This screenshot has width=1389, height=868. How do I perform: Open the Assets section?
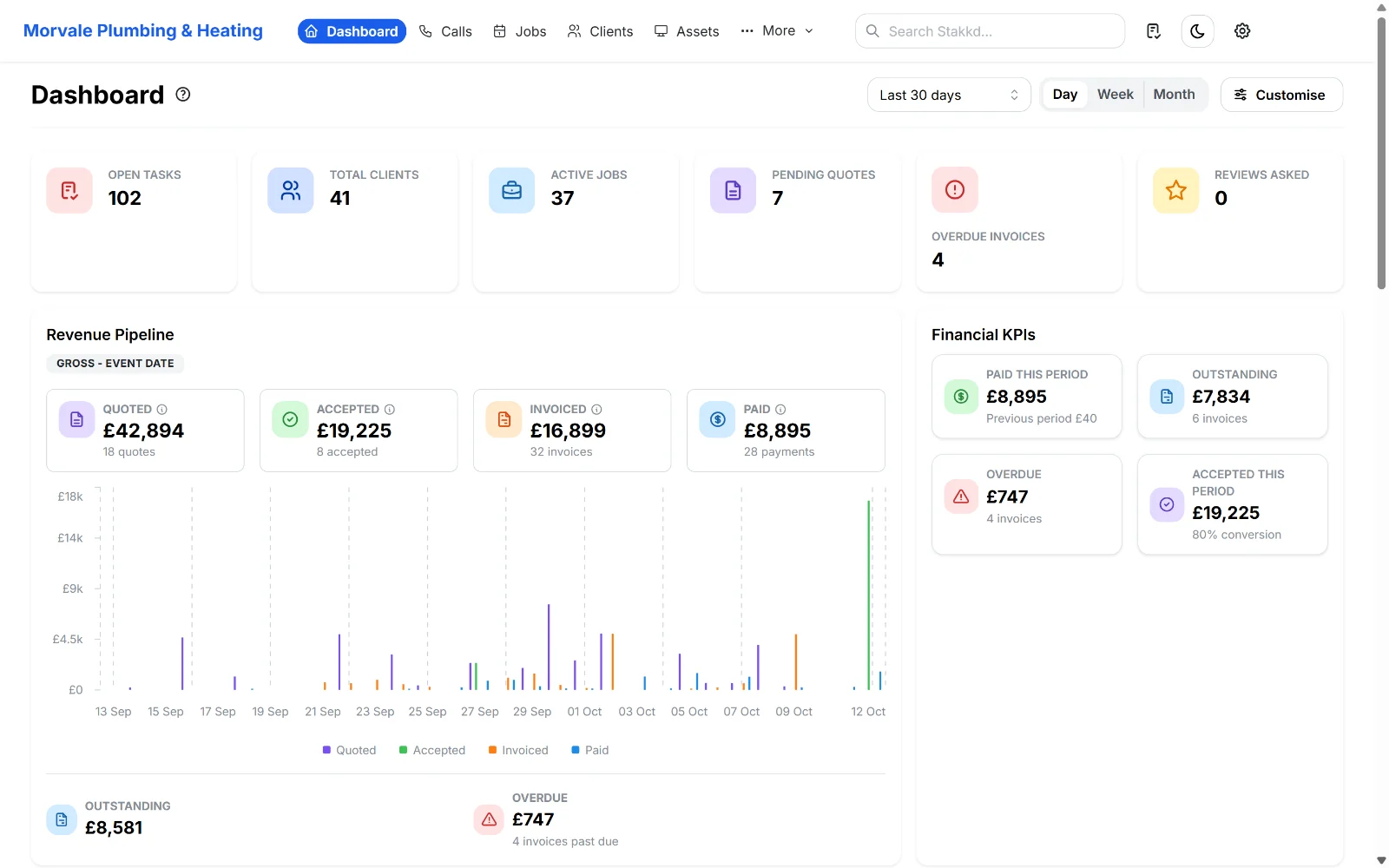click(687, 31)
